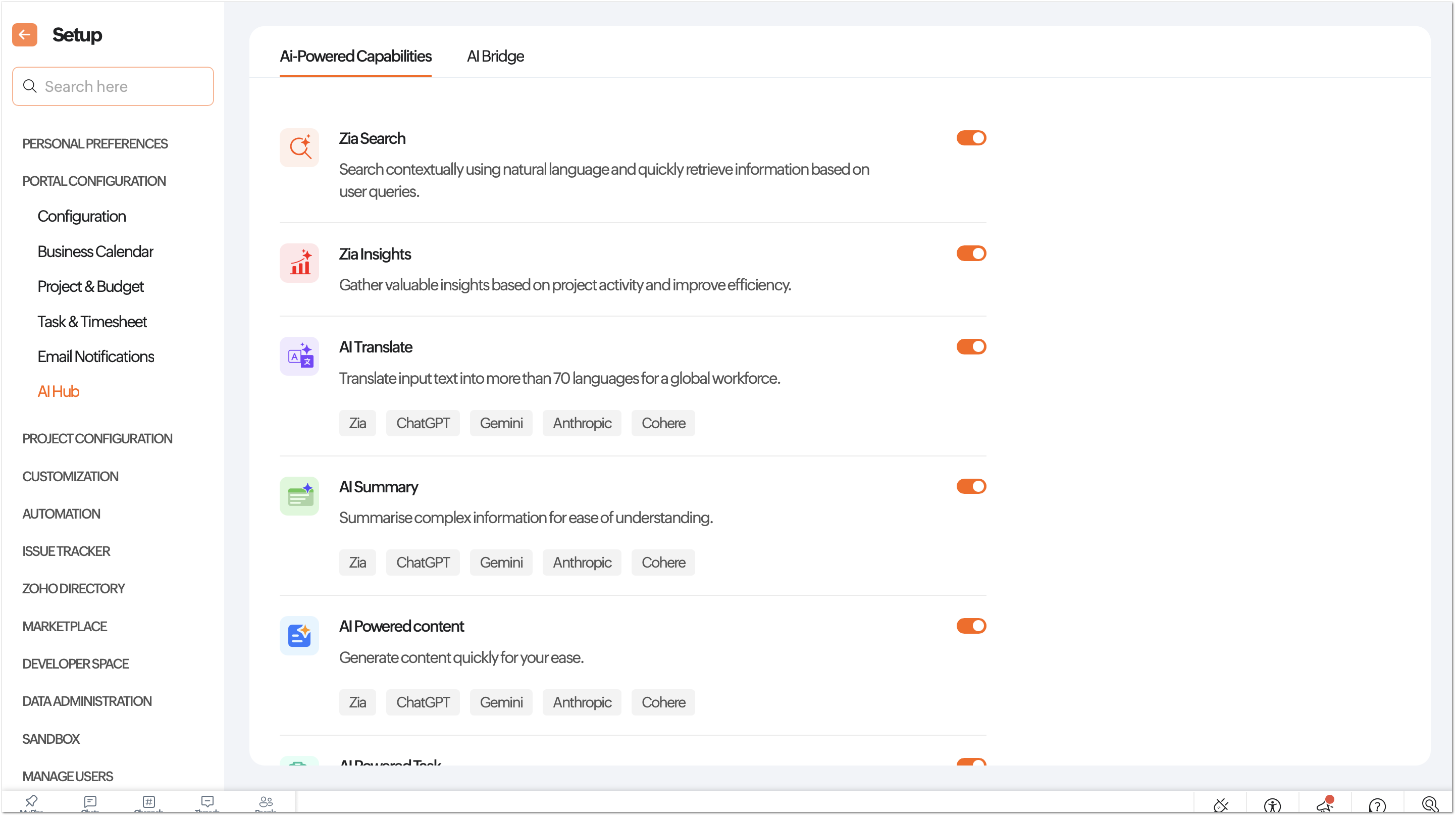The height and width of the screenshot is (816, 1456).
Task: Open Email Notifications in sidebar
Action: click(x=95, y=356)
